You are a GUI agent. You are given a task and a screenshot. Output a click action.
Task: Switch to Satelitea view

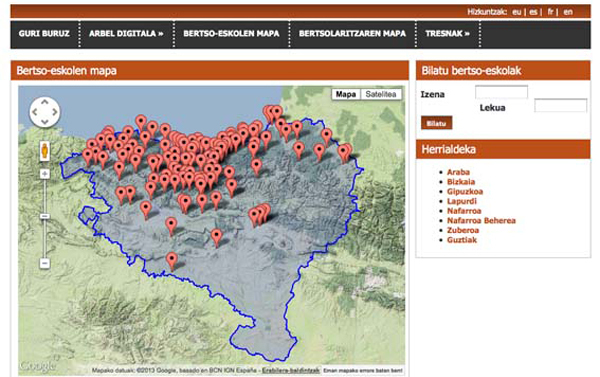click(x=381, y=94)
